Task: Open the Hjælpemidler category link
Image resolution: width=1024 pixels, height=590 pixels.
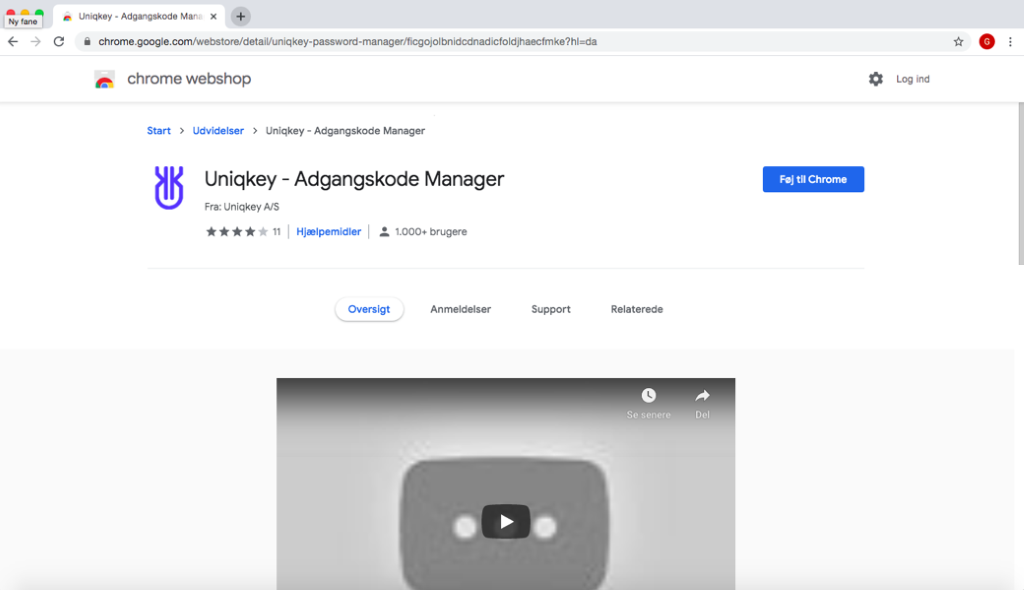Action: (x=328, y=232)
